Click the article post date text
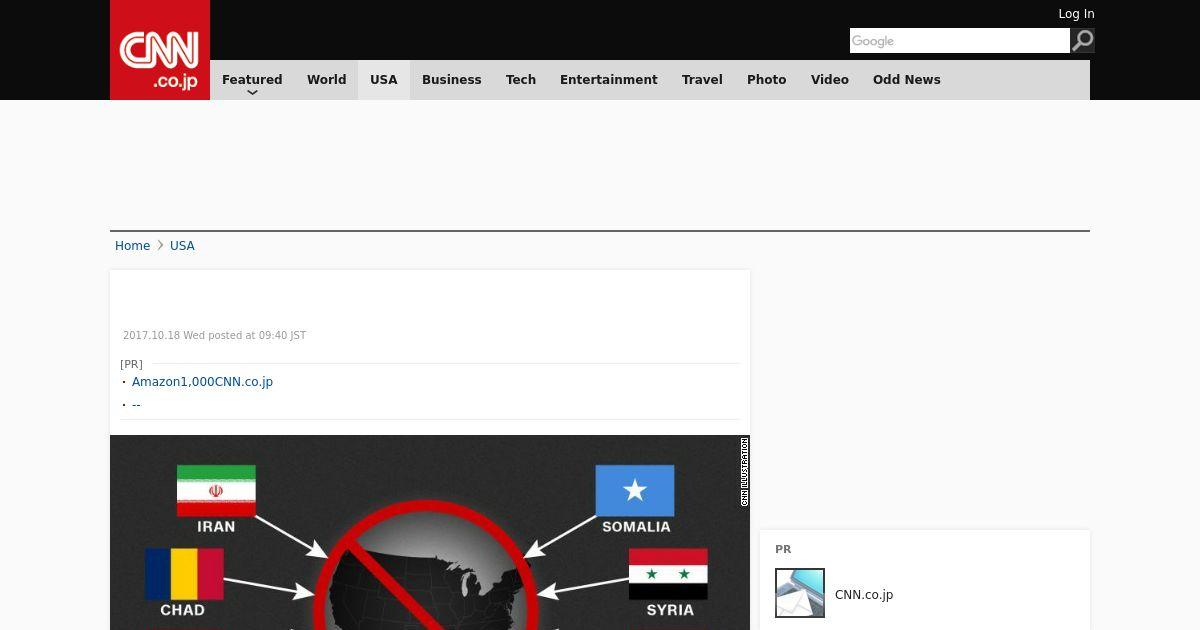The image size is (1200, 630). click(214, 336)
